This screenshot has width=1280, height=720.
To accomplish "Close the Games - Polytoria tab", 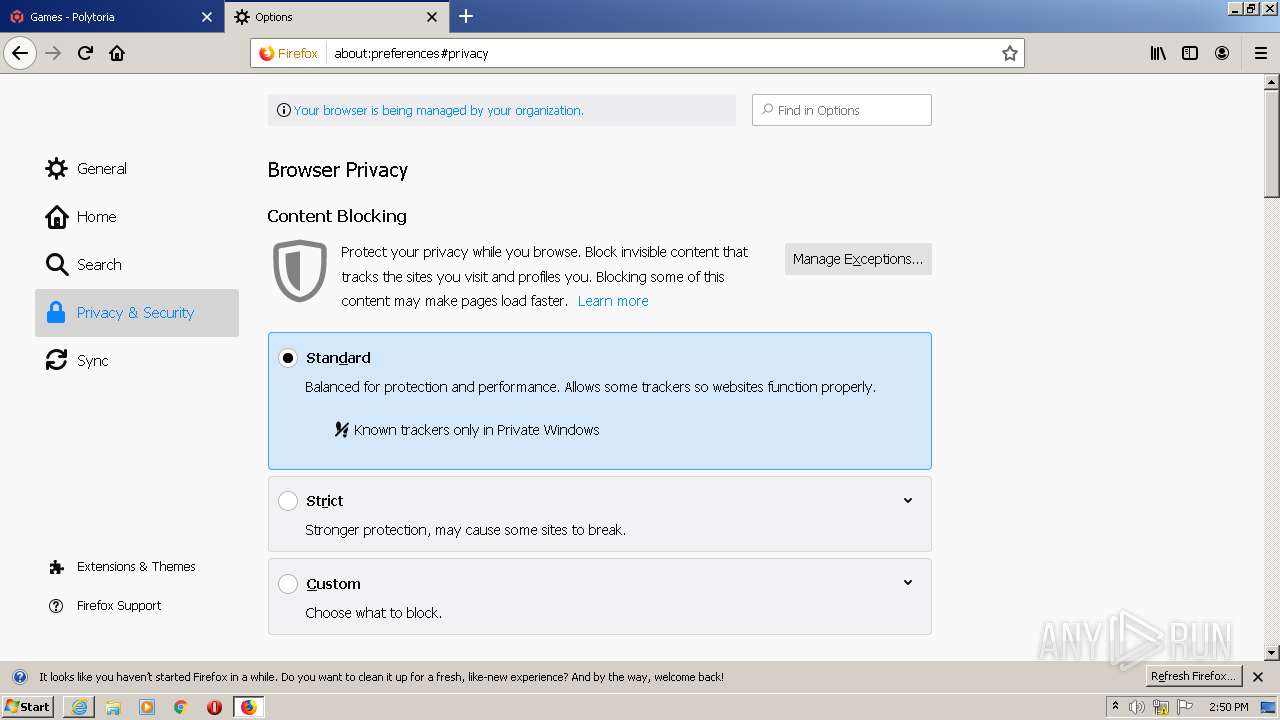I will pyautogui.click(x=207, y=17).
